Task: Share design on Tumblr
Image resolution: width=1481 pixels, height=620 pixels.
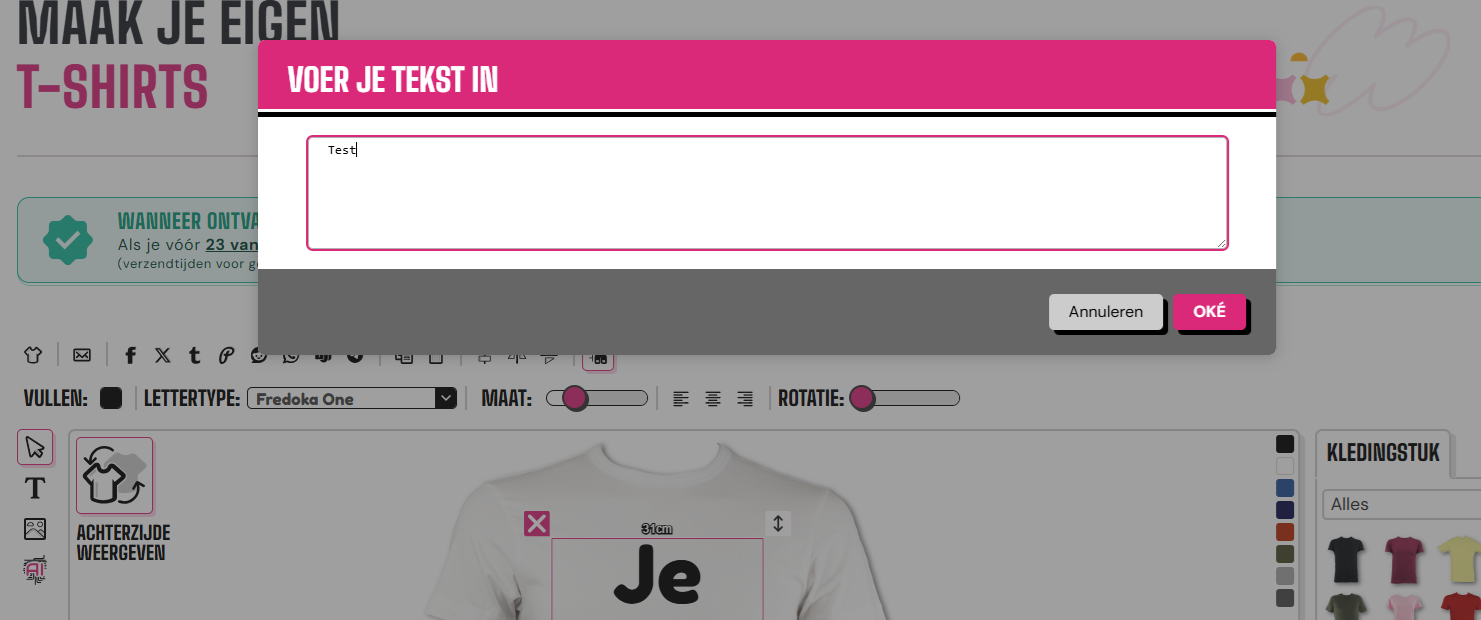Action: click(x=194, y=355)
